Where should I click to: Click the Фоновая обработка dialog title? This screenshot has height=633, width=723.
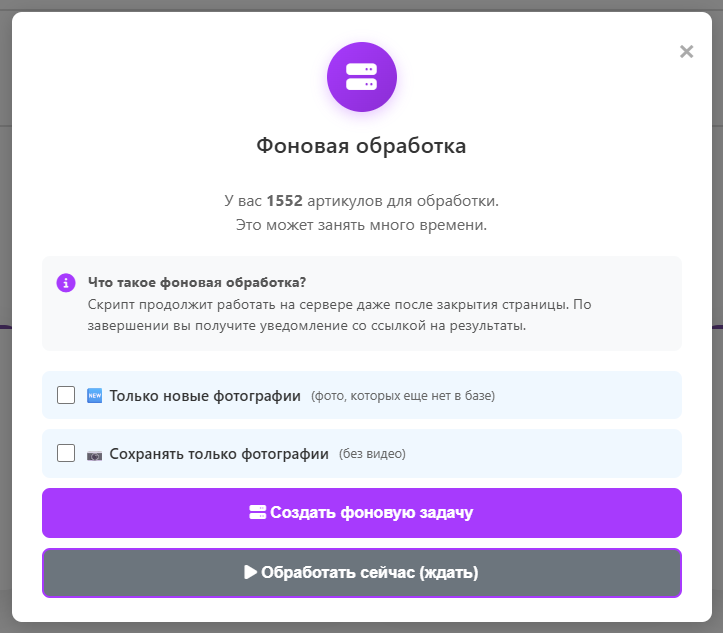click(361, 146)
